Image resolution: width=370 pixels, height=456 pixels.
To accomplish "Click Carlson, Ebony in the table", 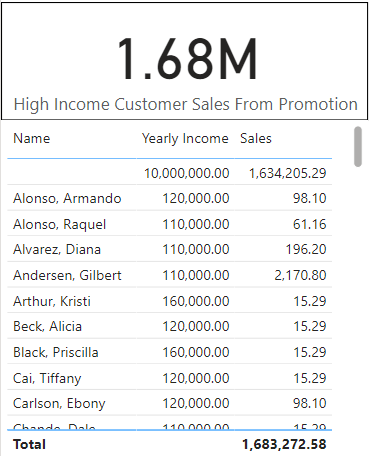I will tap(59, 403).
